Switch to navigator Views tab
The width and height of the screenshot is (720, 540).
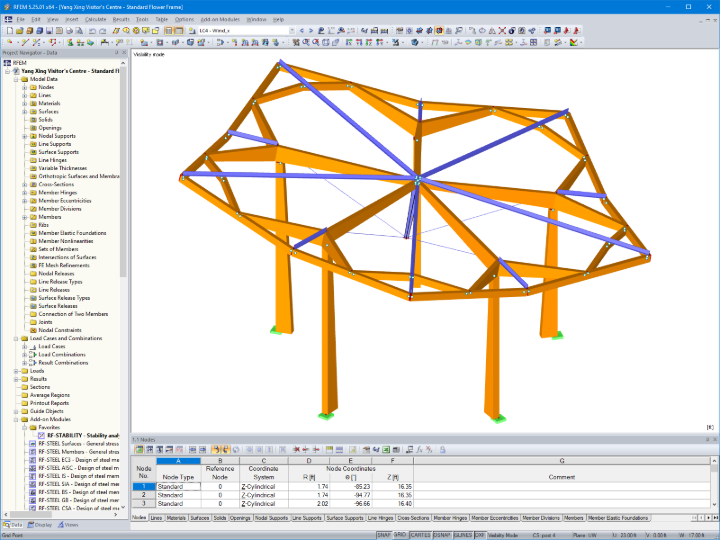coord(68,525)
